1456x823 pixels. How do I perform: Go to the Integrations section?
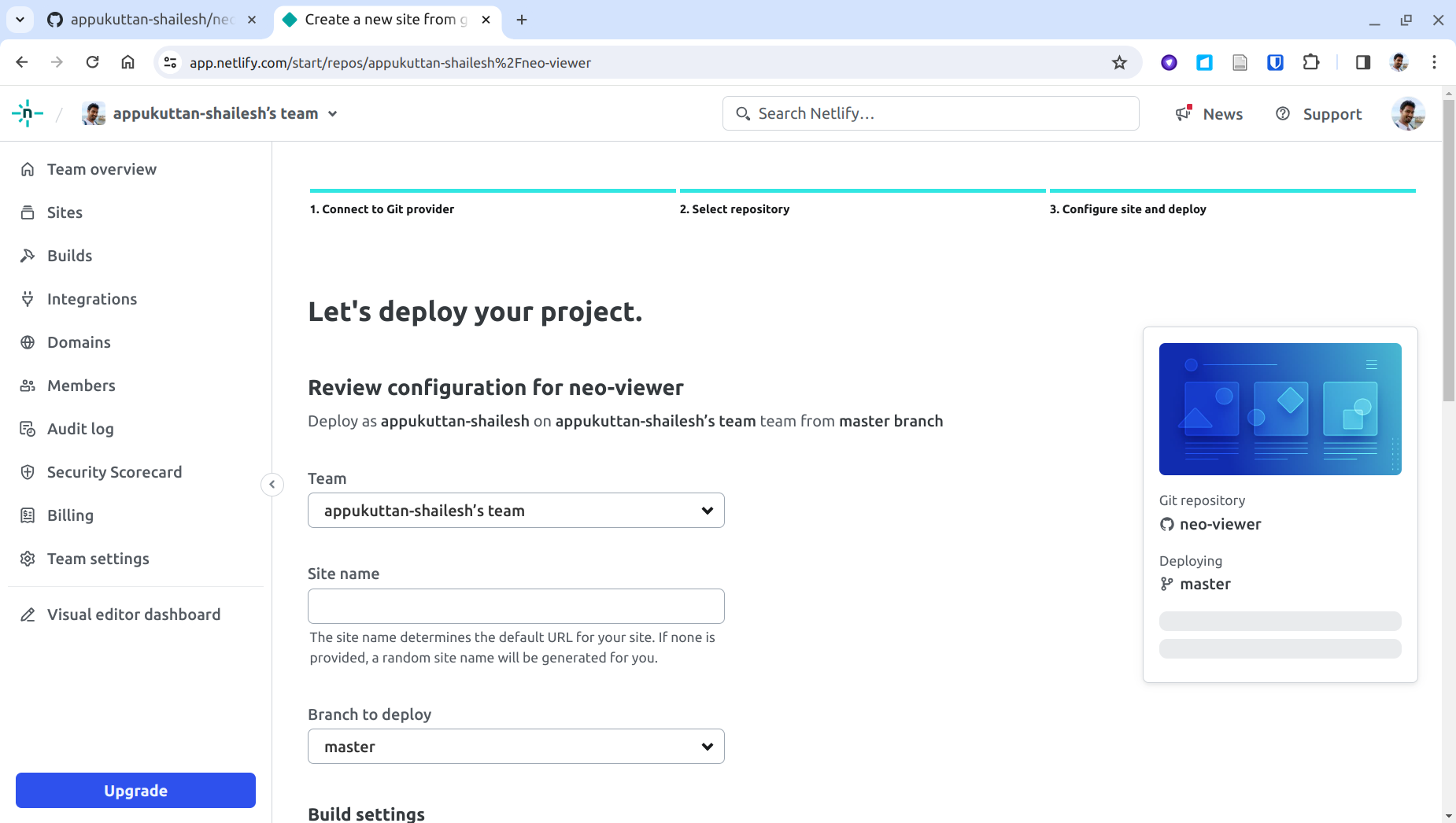click(x=92, y=298)
